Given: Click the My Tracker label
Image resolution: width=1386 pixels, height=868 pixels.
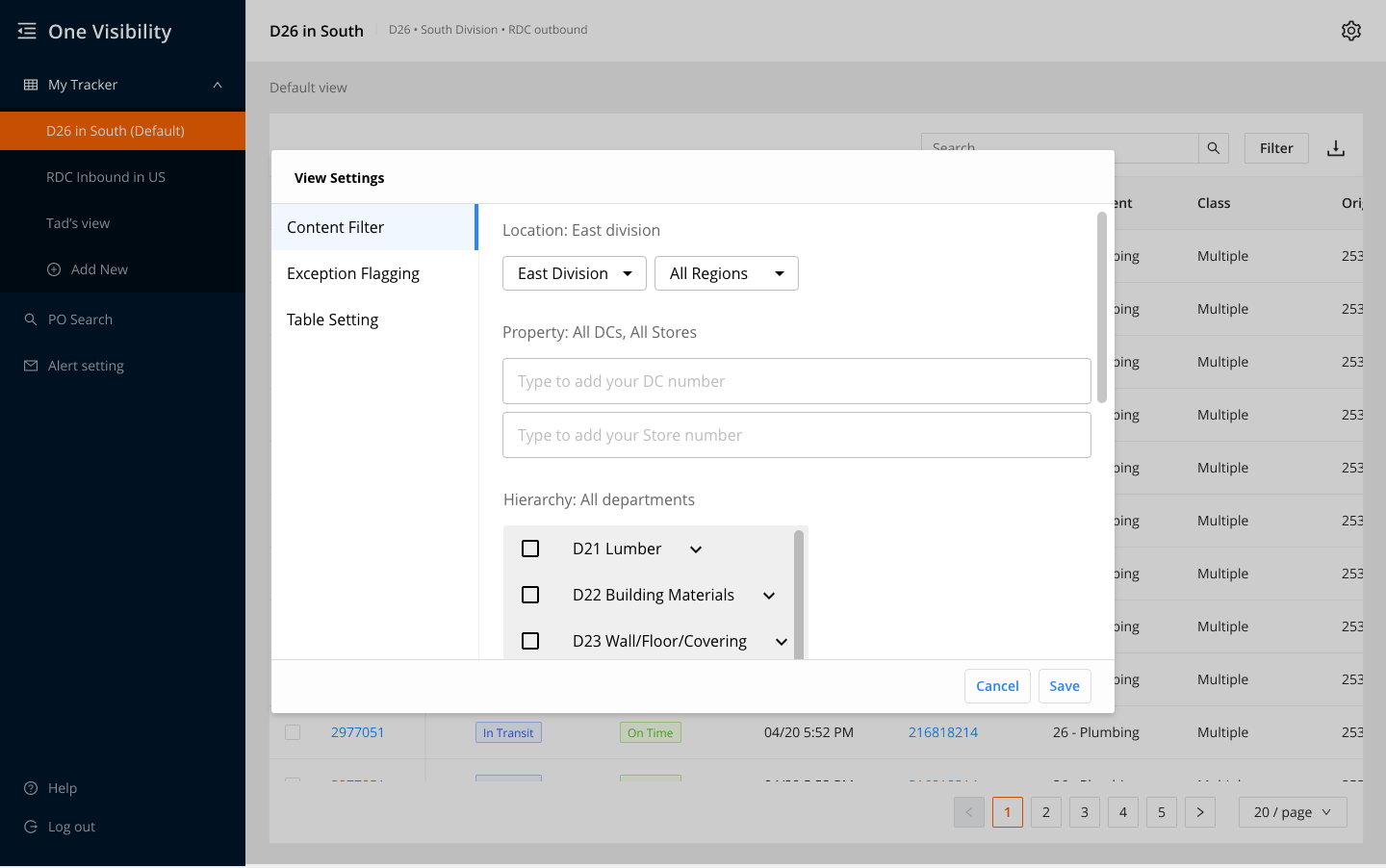Looking at the screenshot, I should [83, 85].
